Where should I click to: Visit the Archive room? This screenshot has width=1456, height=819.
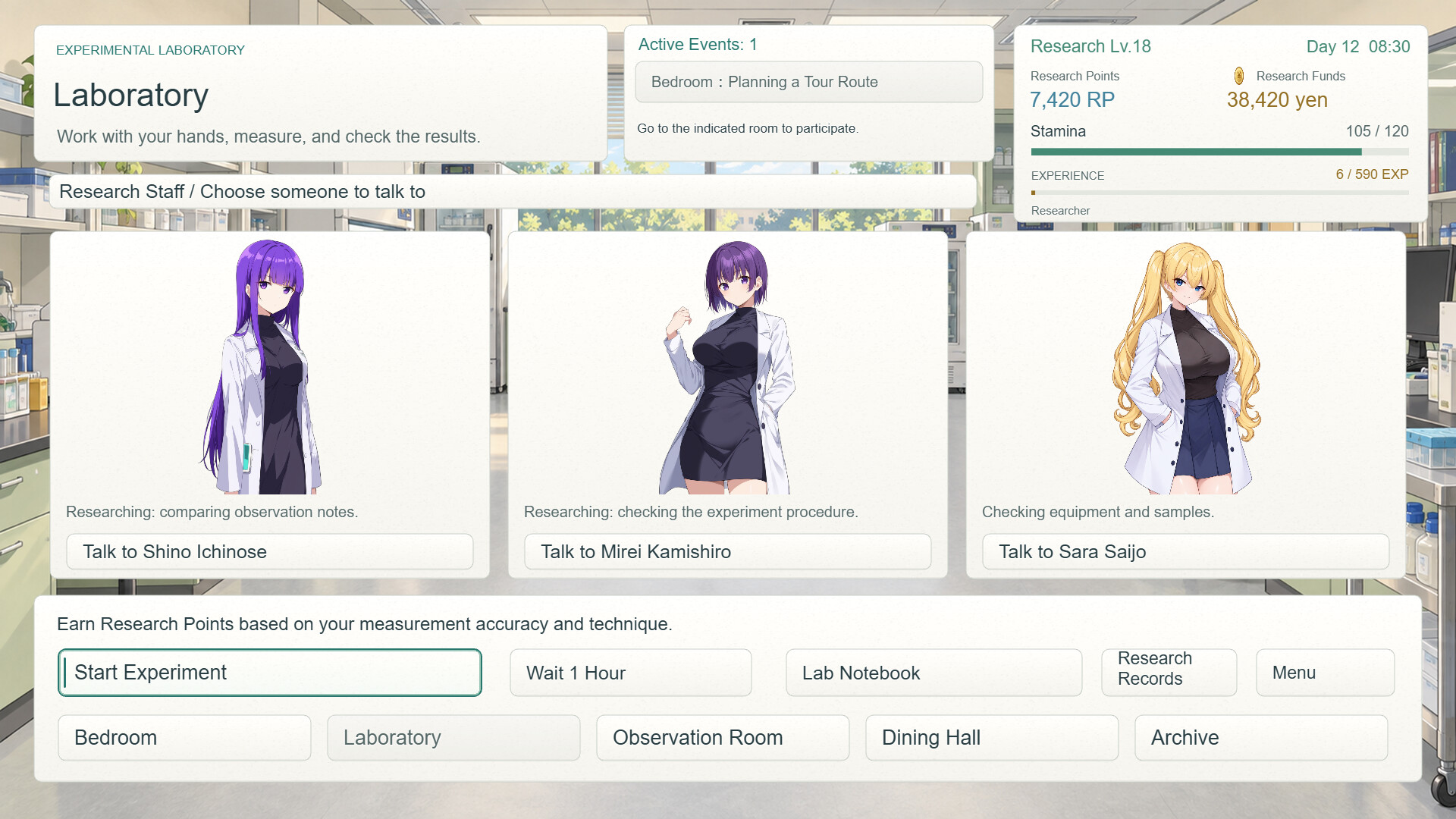[x=1261, y=738]
